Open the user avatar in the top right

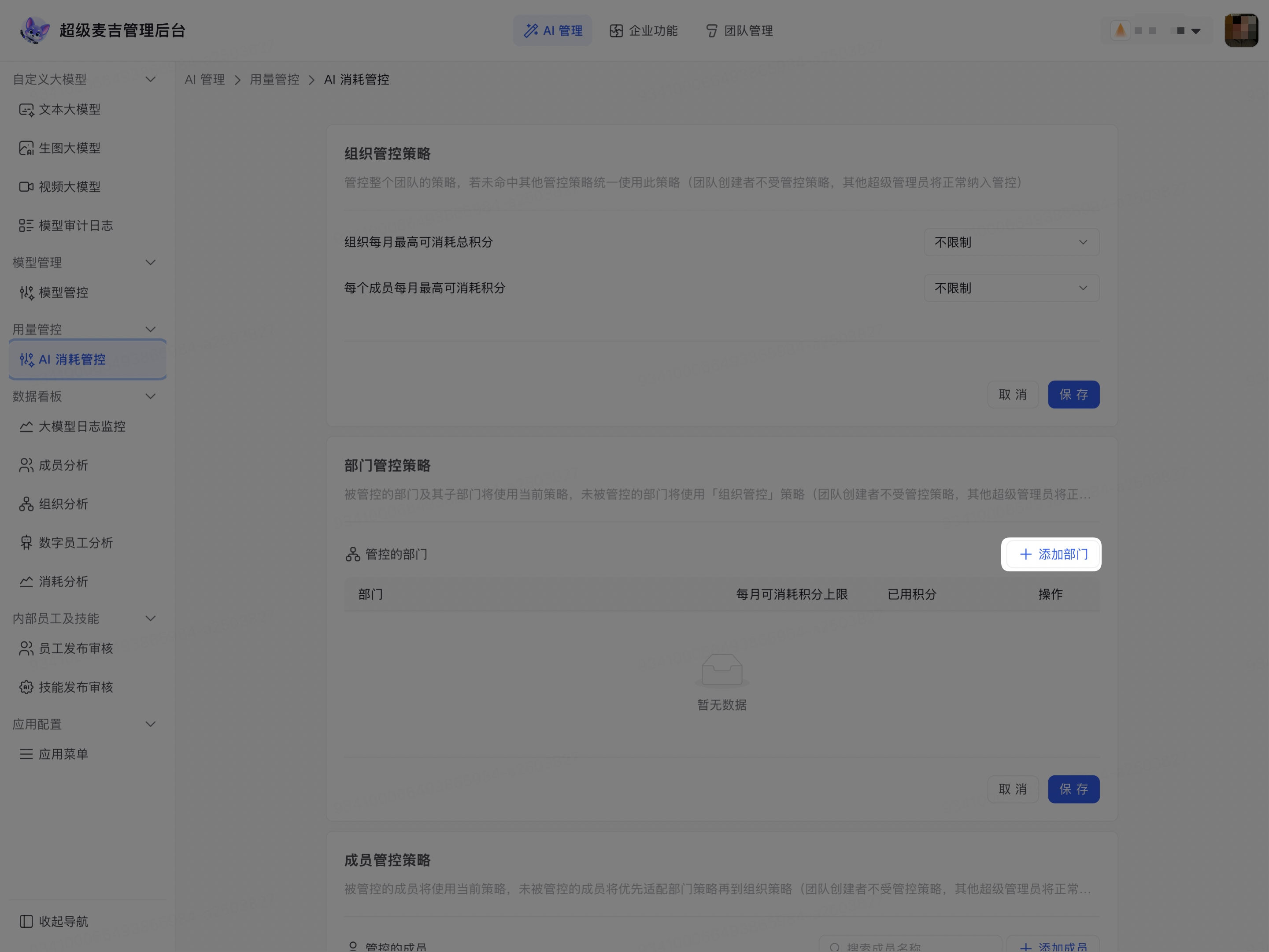pos(1241,30)
